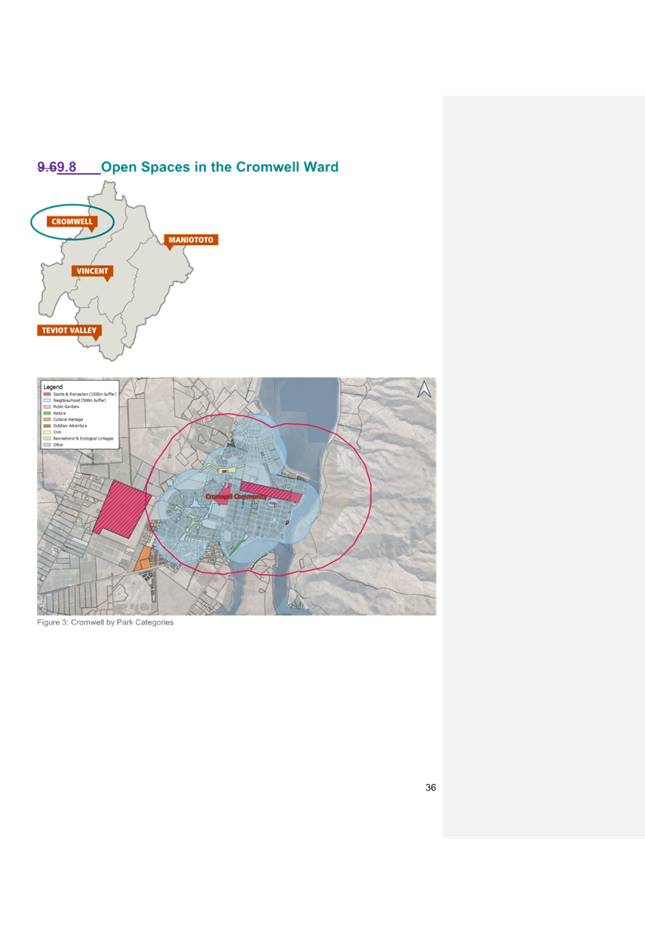The height and width of the screenshot is (934, 645).
Task: Click the Neighbourhood legend swatch
Action: [47, 400]
